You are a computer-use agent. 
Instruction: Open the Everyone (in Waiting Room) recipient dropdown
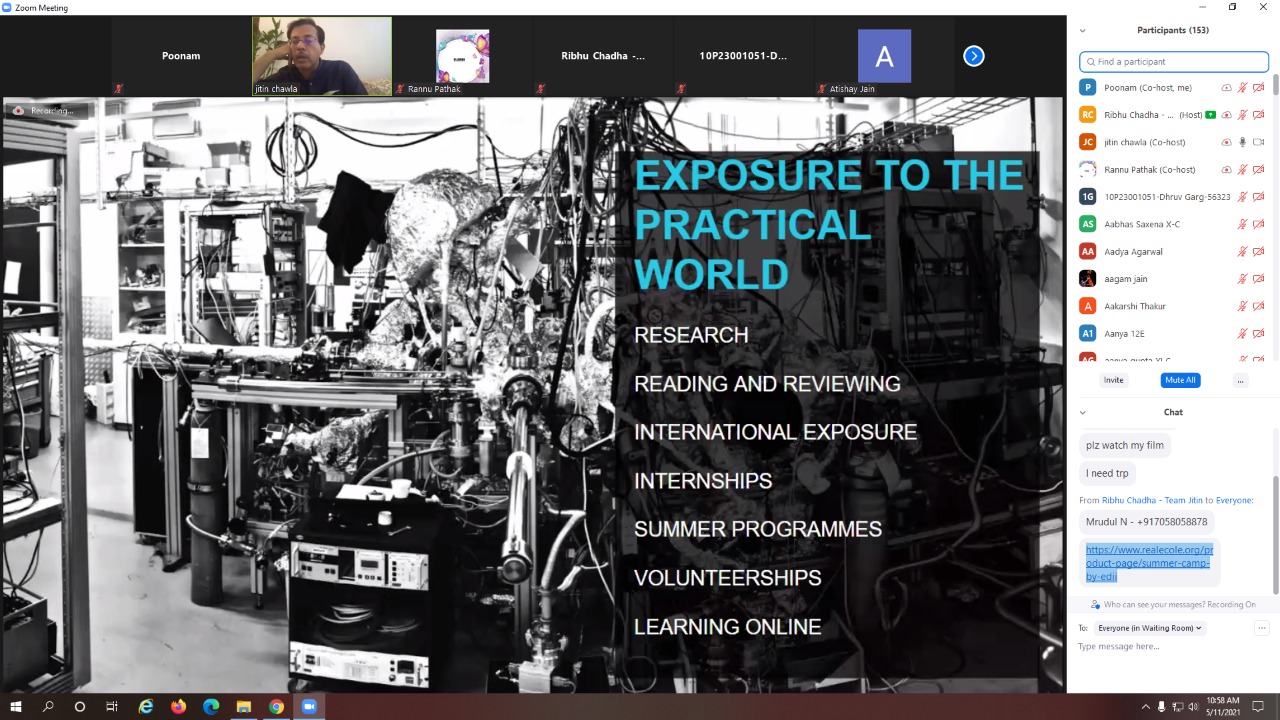pyautogui.click(x=1150, y=628)
